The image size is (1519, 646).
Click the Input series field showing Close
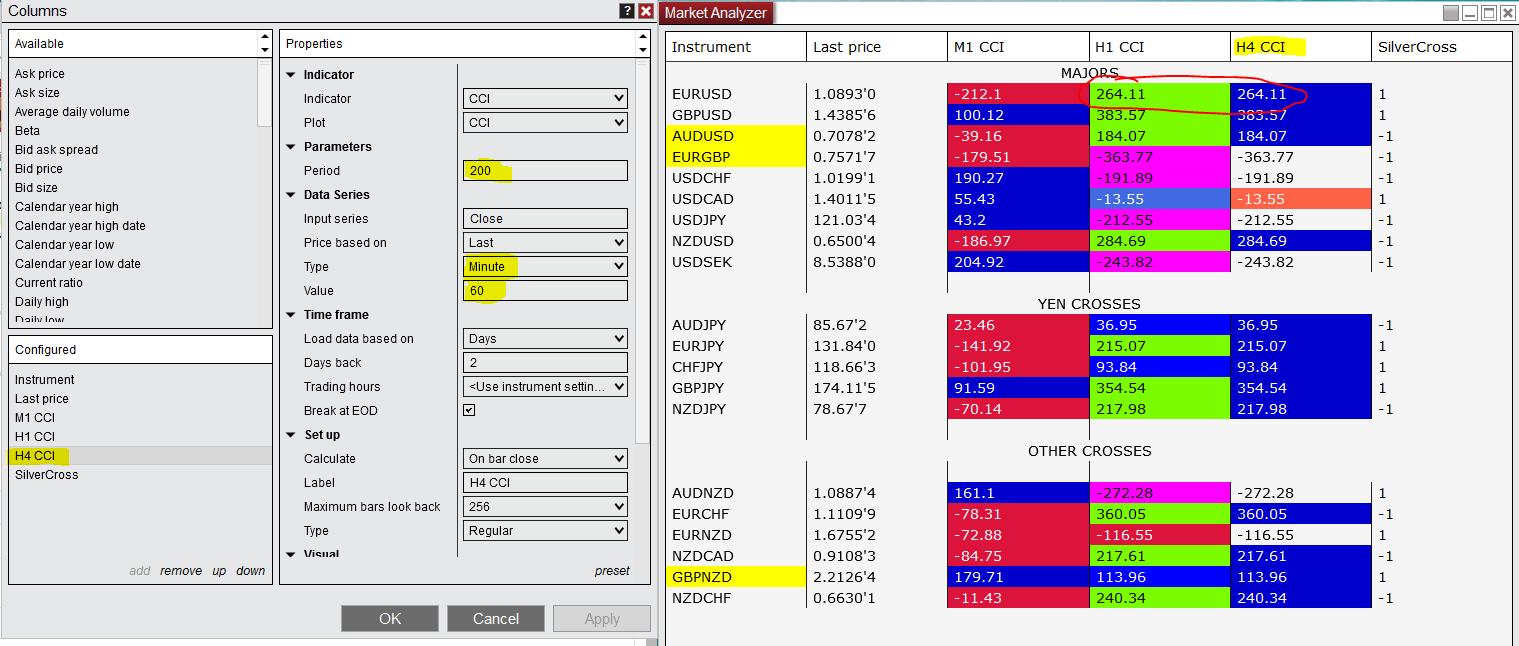[x=546, y=219]
